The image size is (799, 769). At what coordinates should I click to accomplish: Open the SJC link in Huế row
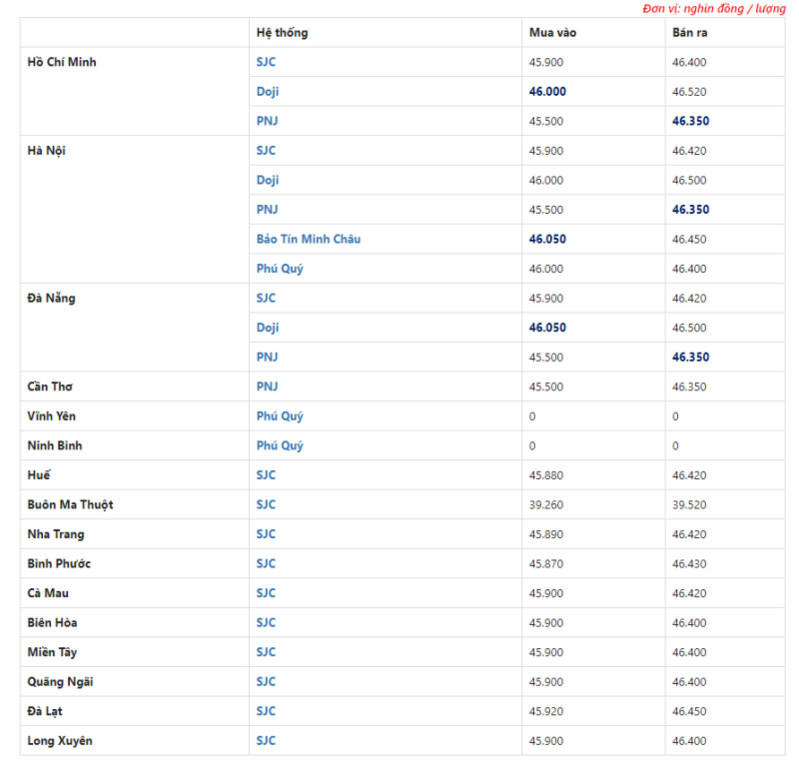point(265,475)
